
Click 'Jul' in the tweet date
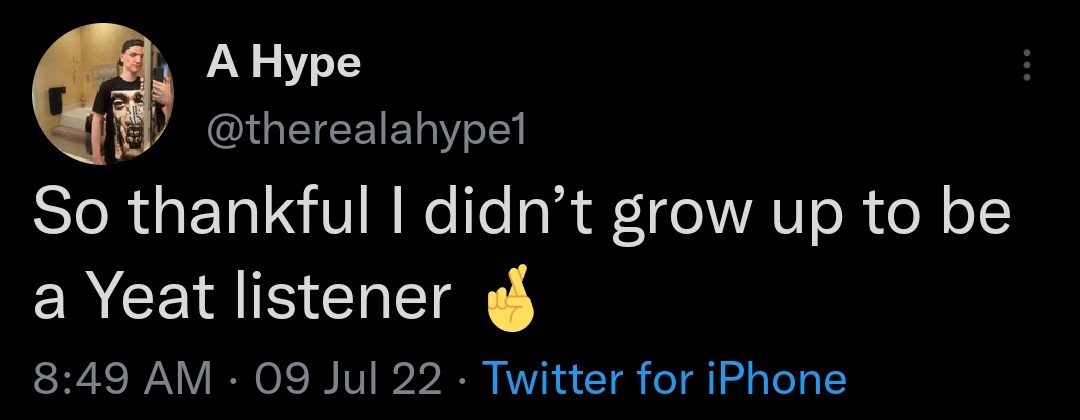pos(353,380)
